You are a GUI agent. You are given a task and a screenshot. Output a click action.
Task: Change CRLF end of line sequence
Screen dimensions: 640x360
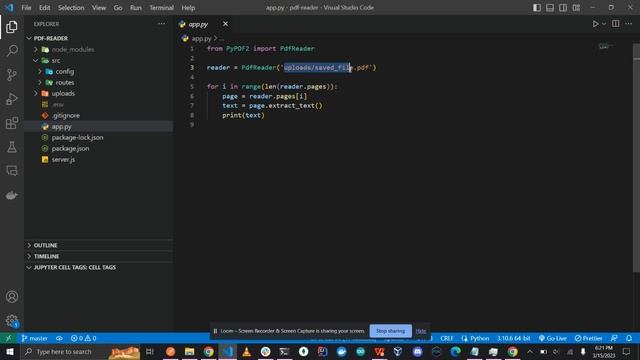[x=447, y=338]
